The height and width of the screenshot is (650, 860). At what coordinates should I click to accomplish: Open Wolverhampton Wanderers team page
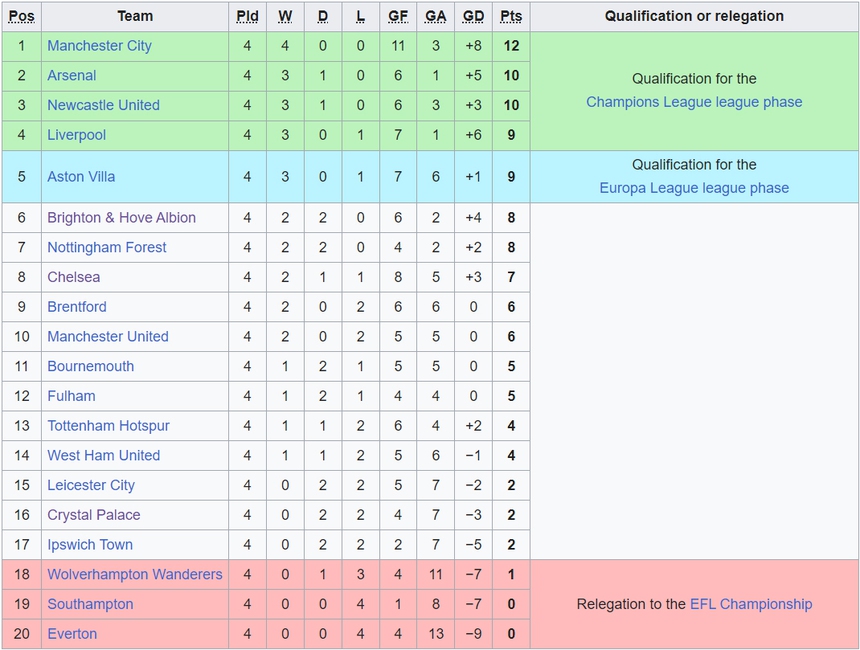(x=135, y=575)
